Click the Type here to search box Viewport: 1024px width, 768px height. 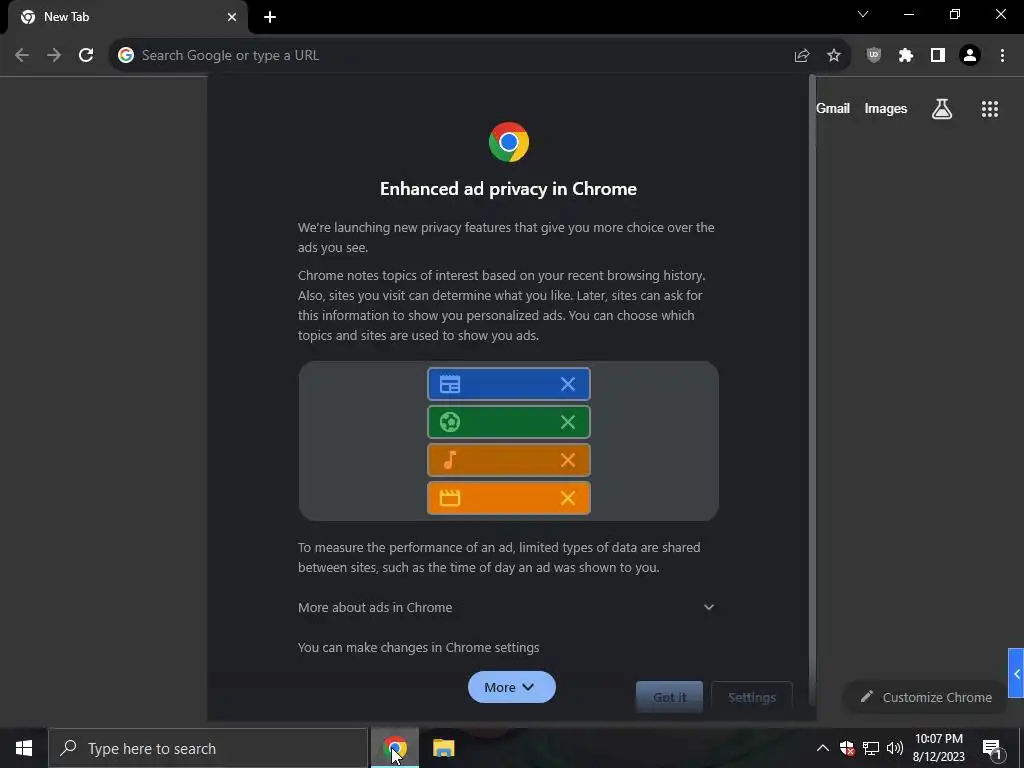(x=208, y=748)
